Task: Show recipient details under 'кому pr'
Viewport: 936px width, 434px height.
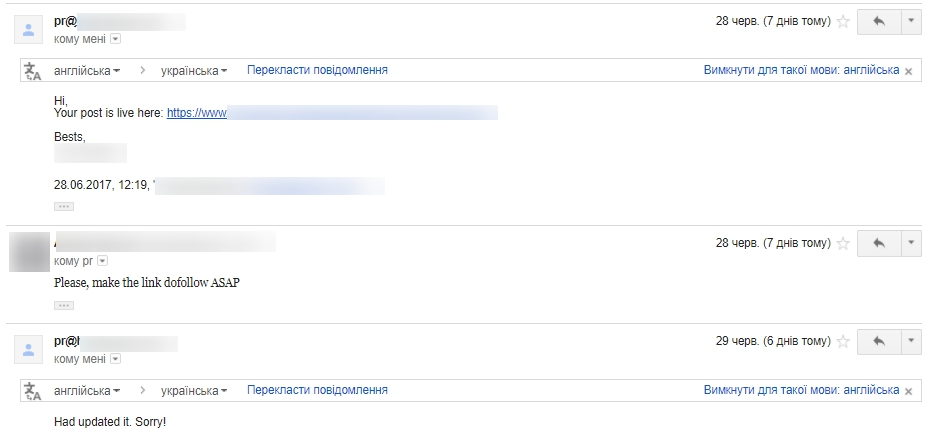Action: 102,261
